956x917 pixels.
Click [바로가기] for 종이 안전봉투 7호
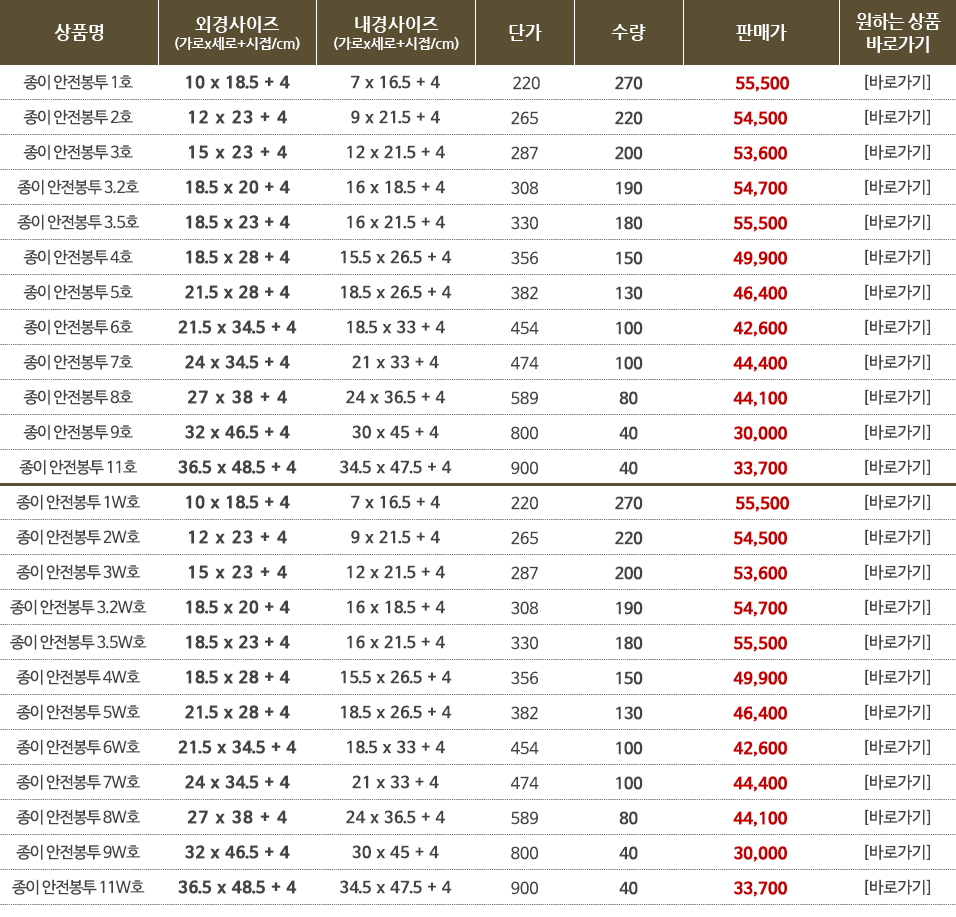[x=897, y=362]
